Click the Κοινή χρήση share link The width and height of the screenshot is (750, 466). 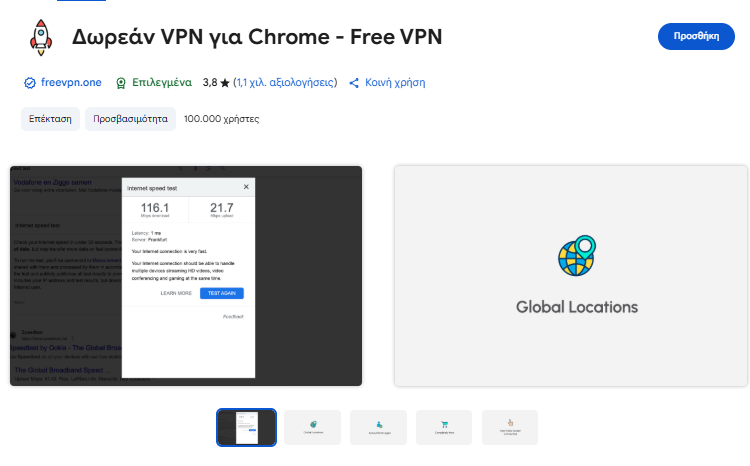tap(395, 82)
